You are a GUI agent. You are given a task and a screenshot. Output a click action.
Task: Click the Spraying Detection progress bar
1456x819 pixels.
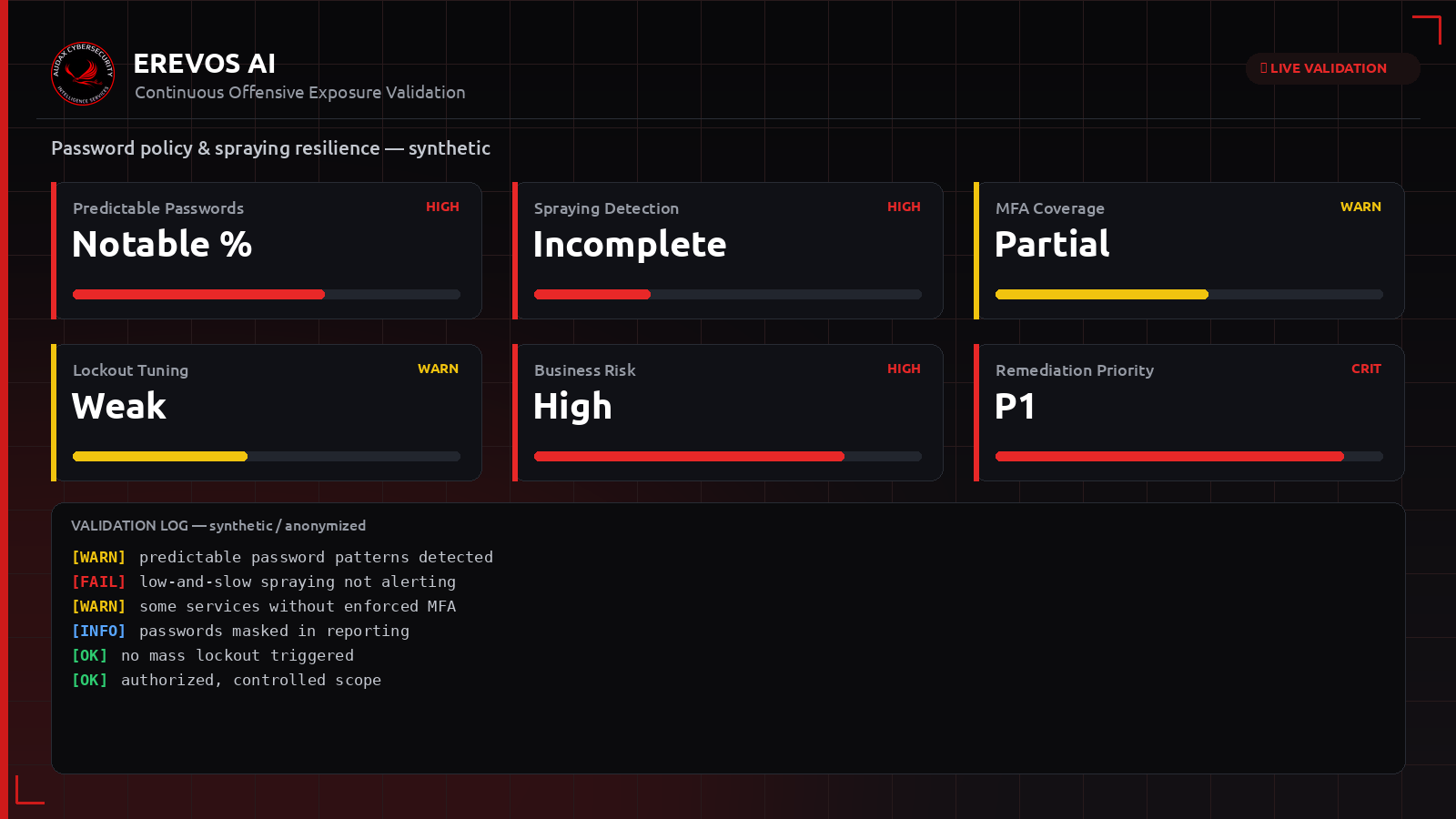728,294
